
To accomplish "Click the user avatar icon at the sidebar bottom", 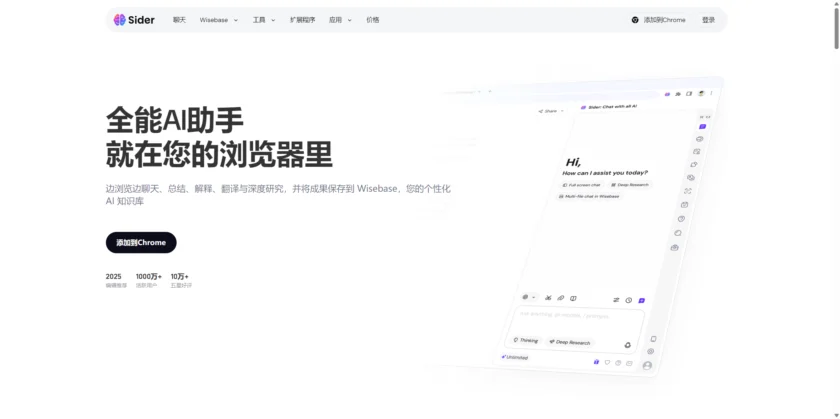I will [647, 365].
